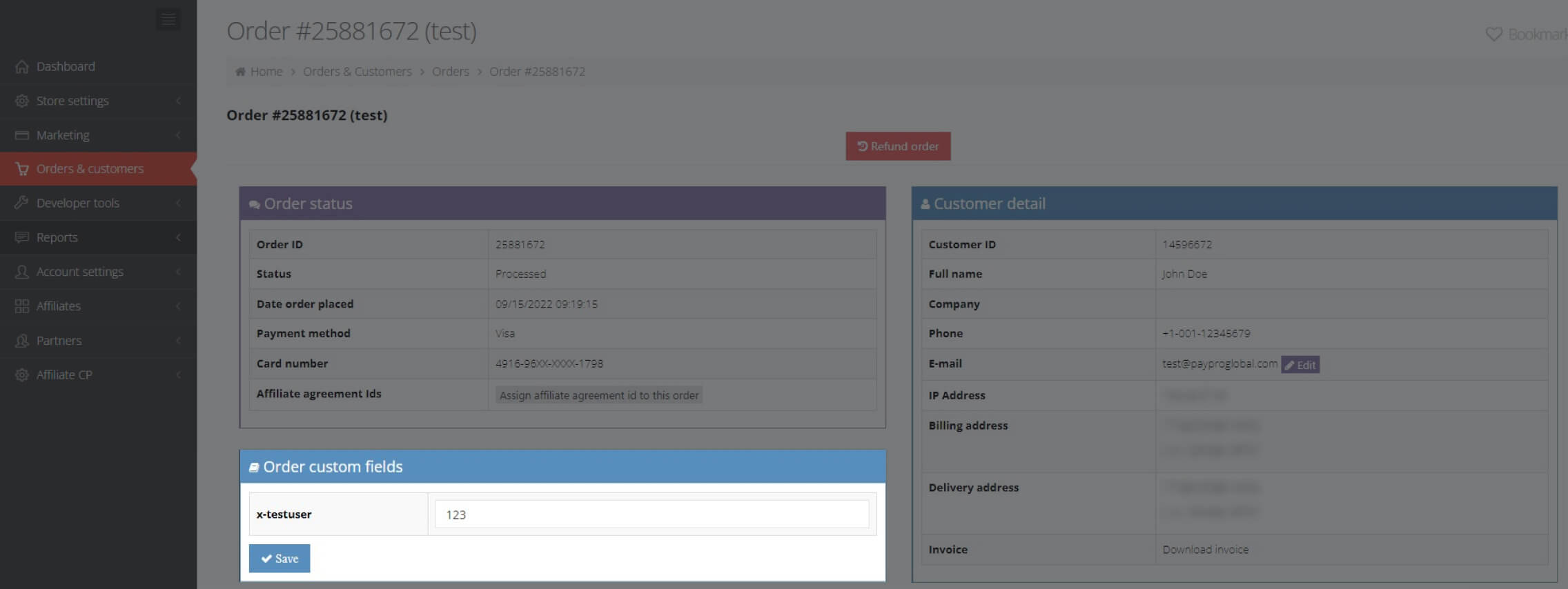Click the Refund order button
The height and width of the screenshot is (589, 1568).
pyautogui.click(x=898, y=146)
